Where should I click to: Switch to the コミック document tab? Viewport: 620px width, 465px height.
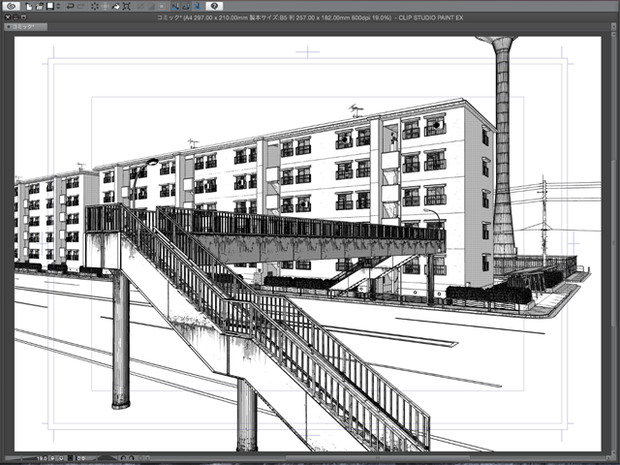pyautogui.click(x=26, y=27)
